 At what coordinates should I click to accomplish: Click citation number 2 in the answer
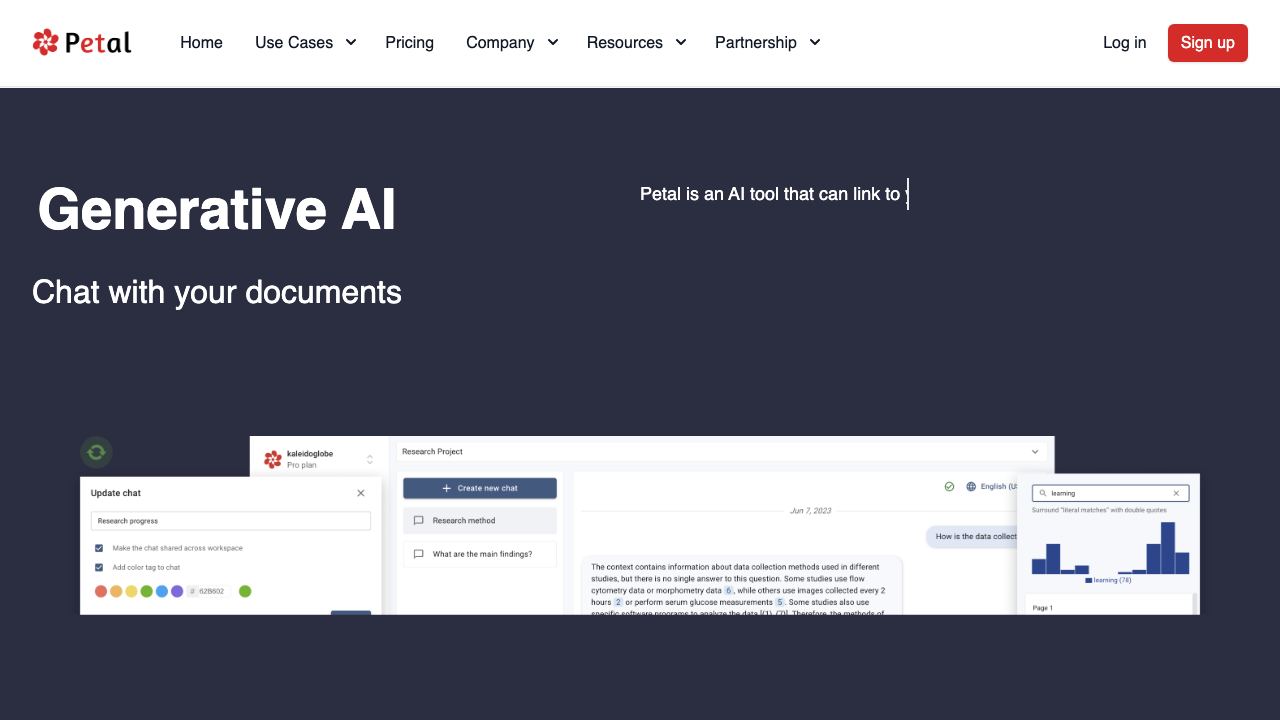(618, 602)
